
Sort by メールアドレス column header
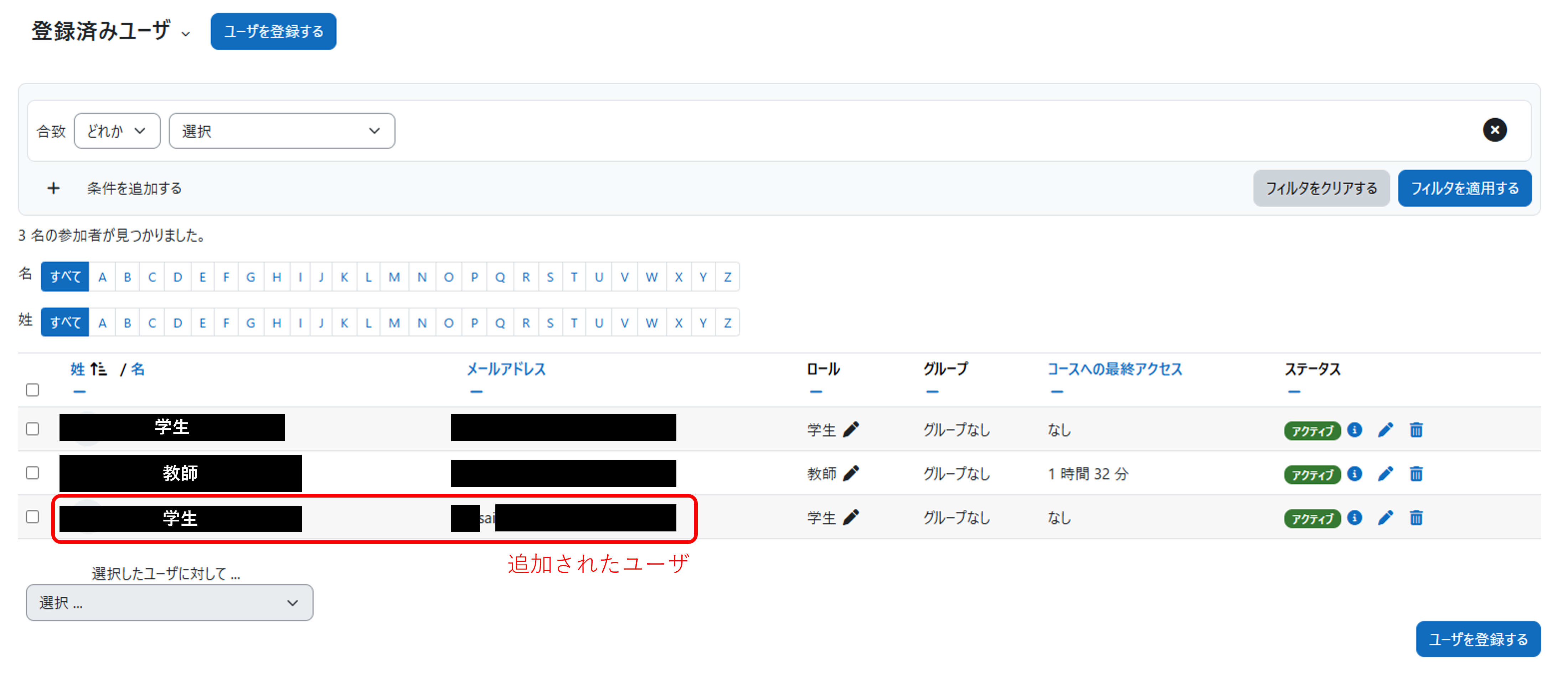click(x=506, y=369)
